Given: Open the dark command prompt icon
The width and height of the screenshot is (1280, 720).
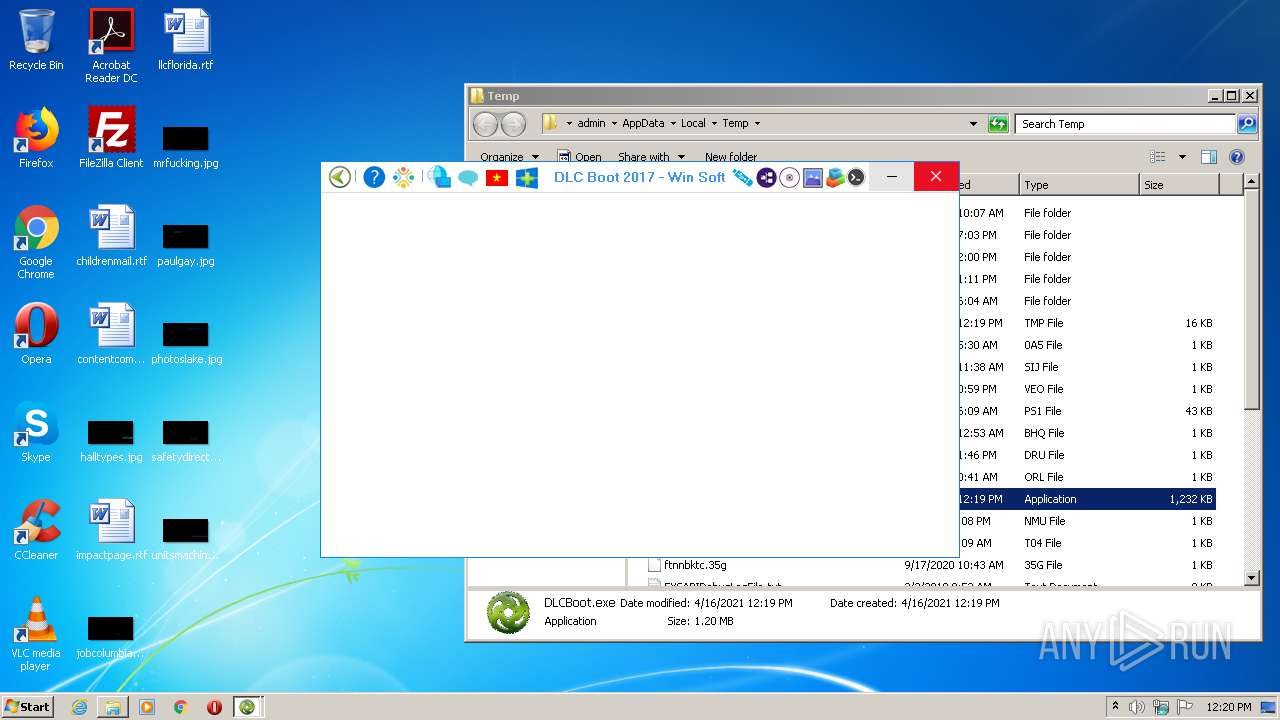Looking at the screenshot, I should (x=856, y=177).
